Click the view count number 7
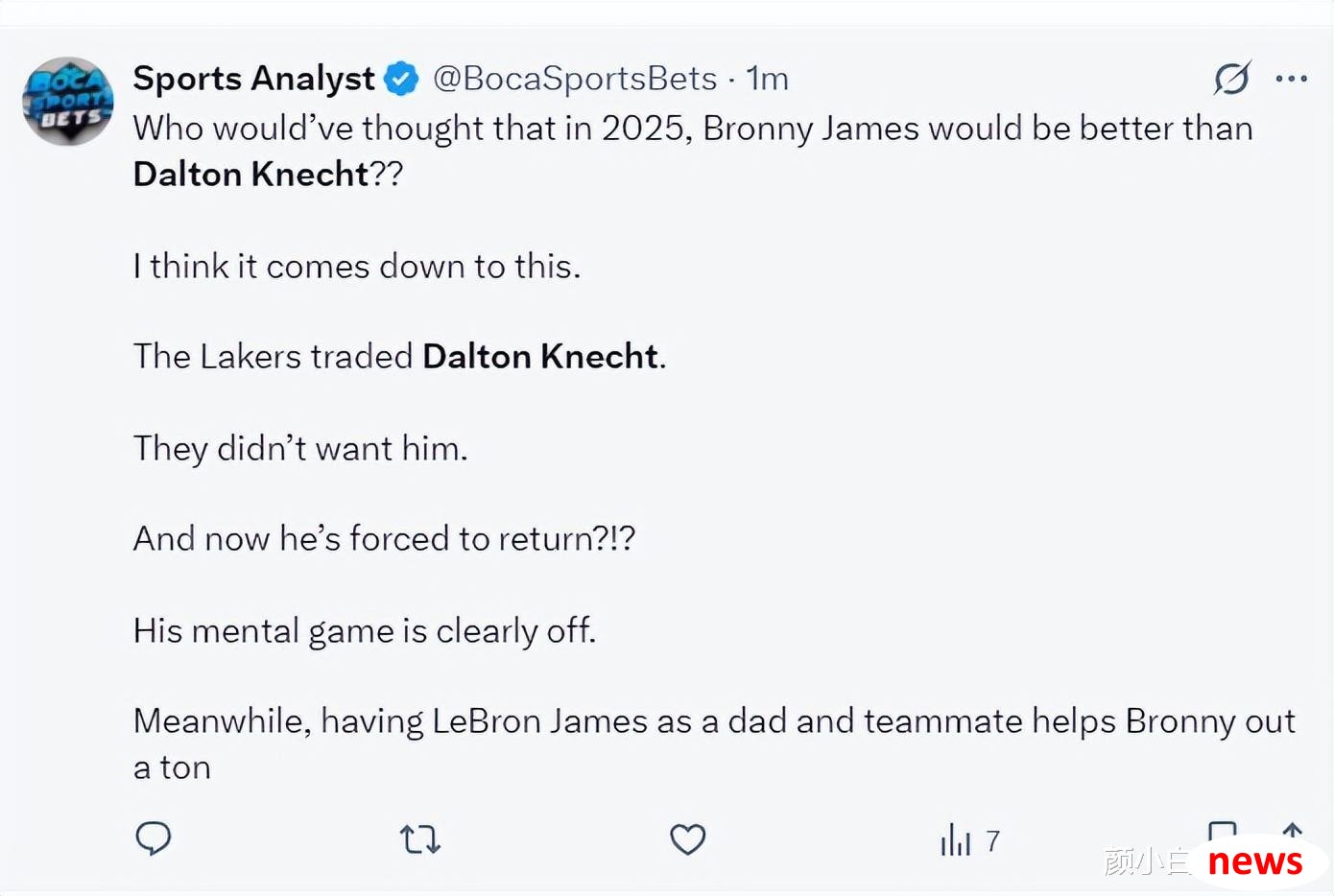The height and width of the screenshot is (896, 1334). point(993,841)
